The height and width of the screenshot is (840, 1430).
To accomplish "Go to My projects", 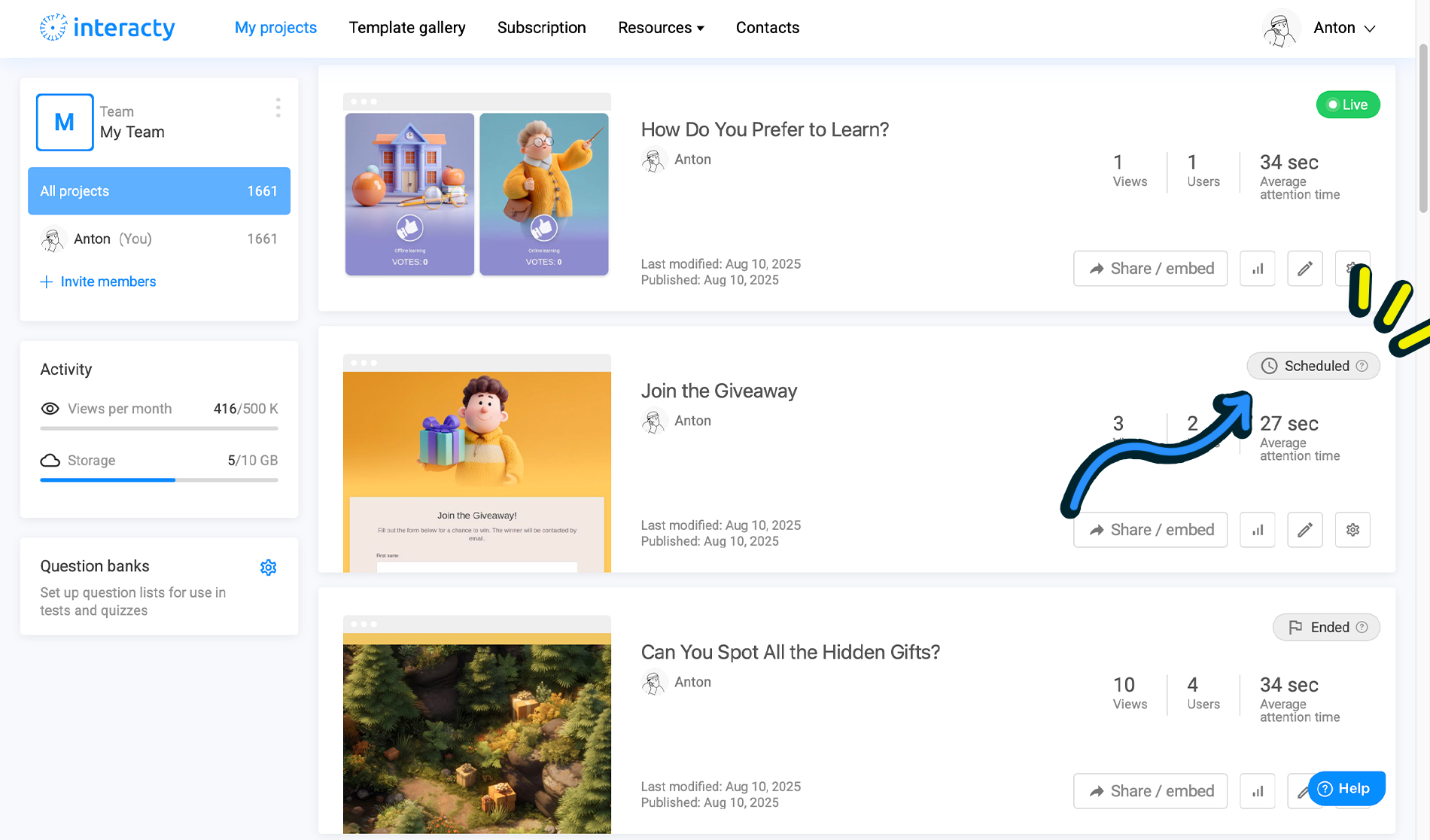I will pyautogui.click(x=275, y=28).
